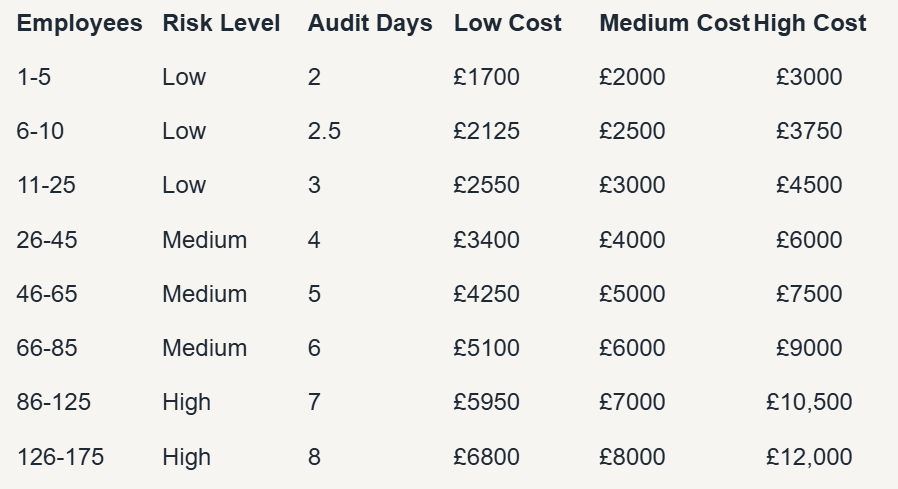Viewport: 898px width, 489px height.
Task: Click the Low Cost column header
Action: coord(507,23)
